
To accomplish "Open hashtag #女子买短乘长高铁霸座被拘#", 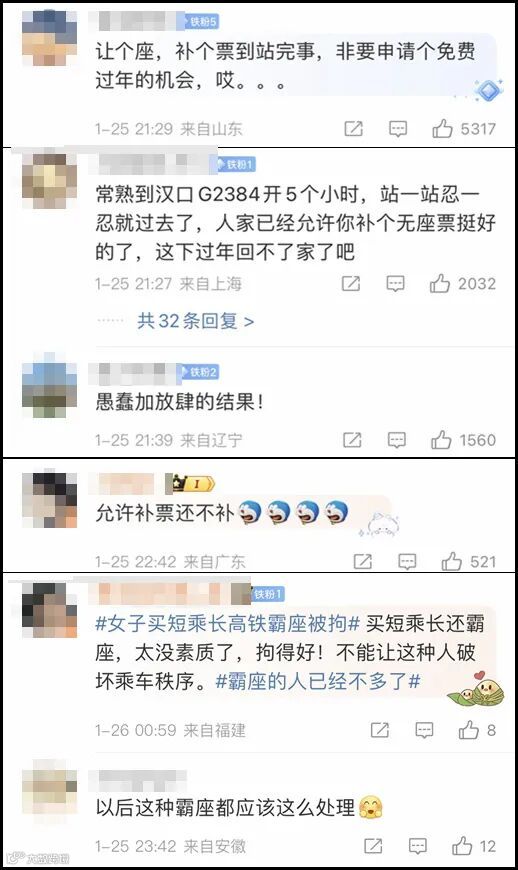I will (x=227, y=623).
